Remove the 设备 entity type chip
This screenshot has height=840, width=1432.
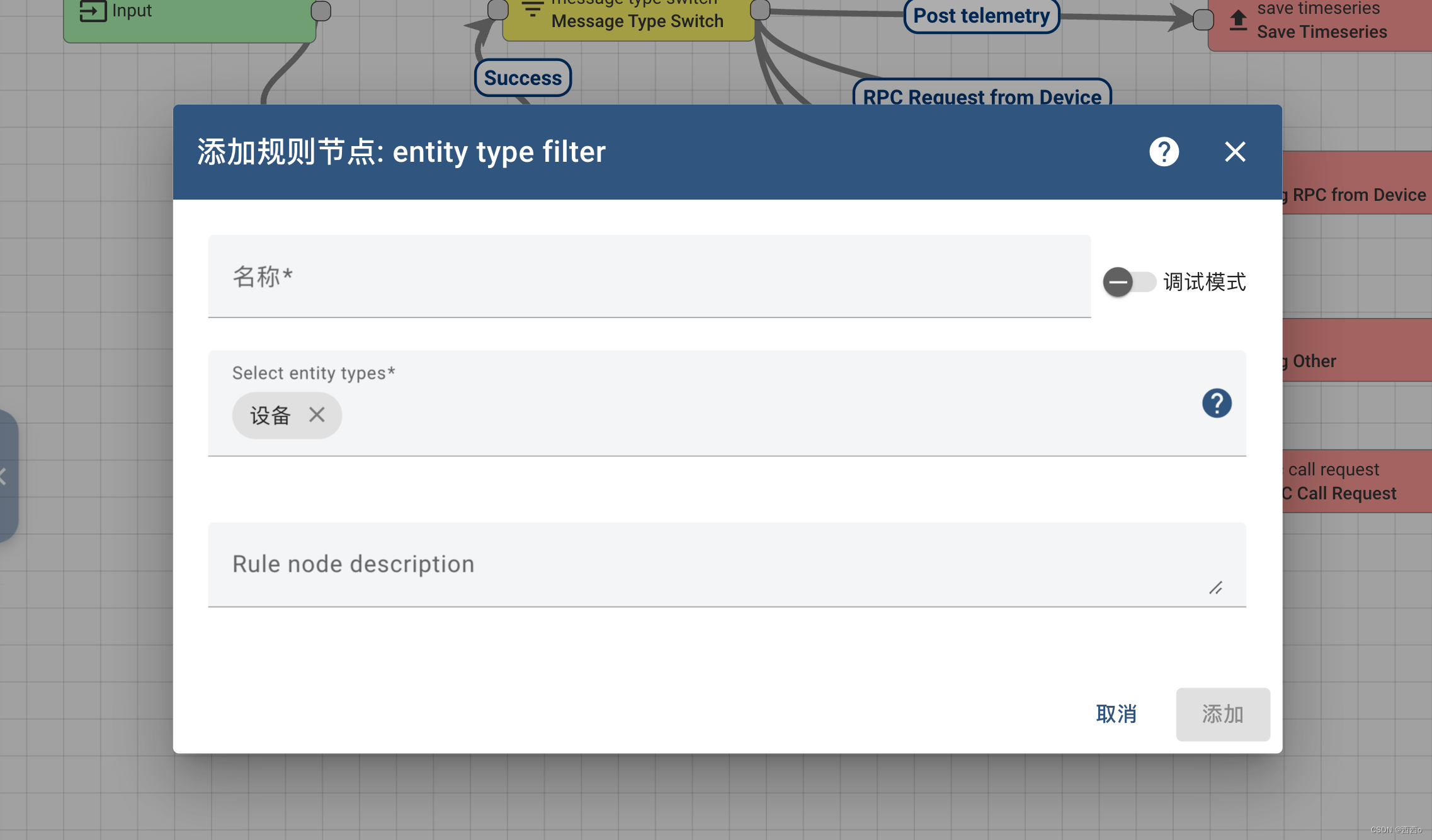pos(317,415)
